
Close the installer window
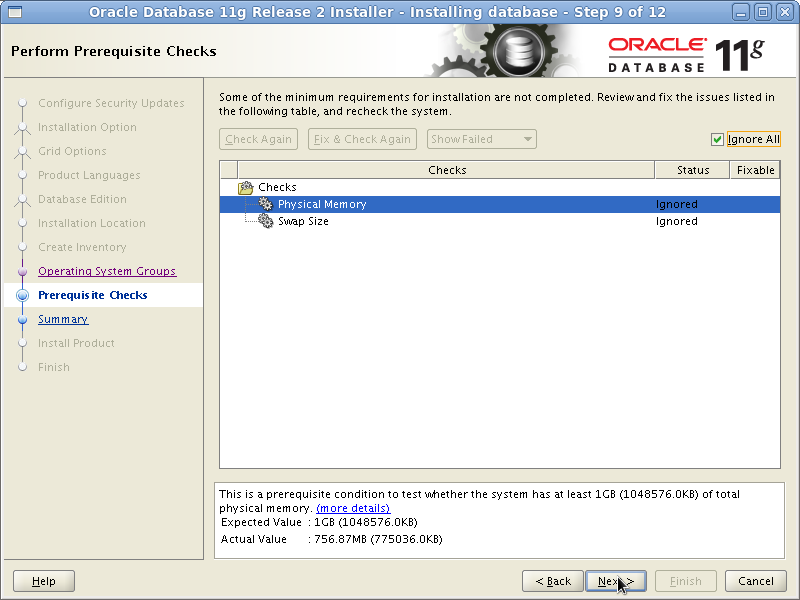[785, 12]
